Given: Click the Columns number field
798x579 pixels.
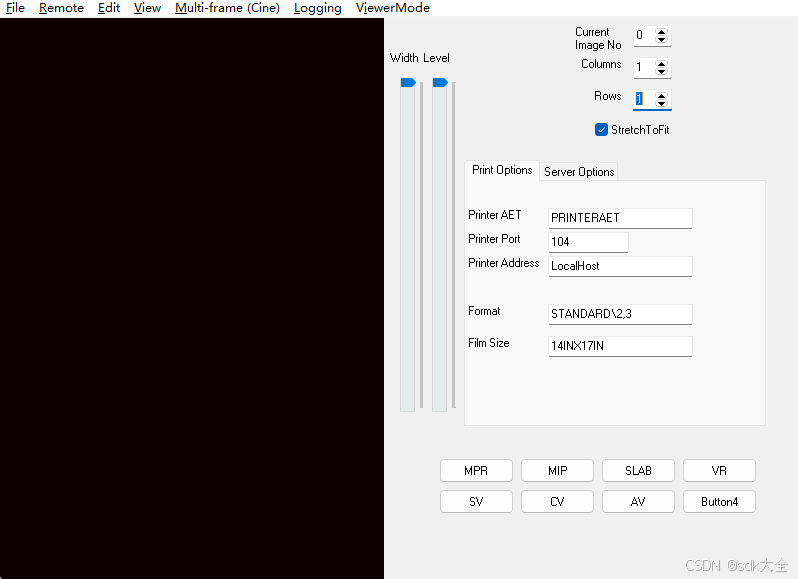Looking at the screenshot, I should pyautogui.click(x=644, y=67).
